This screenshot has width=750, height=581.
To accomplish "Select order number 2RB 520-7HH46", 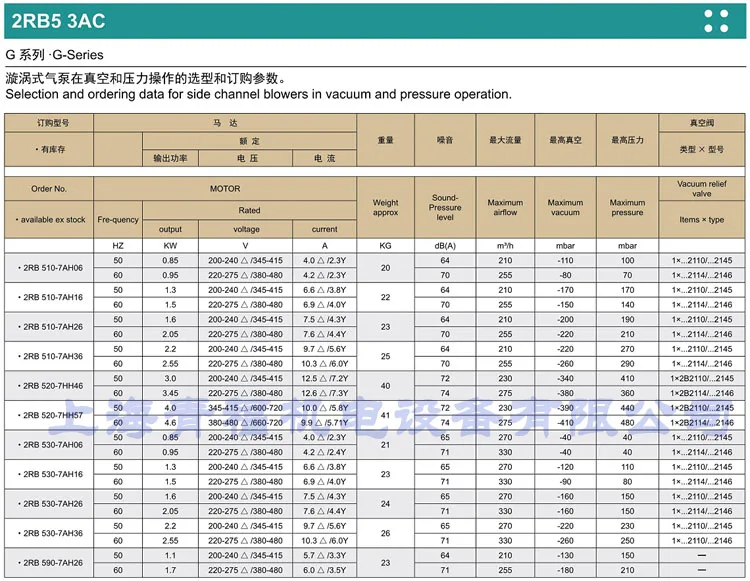I will (x=50, y=385).
